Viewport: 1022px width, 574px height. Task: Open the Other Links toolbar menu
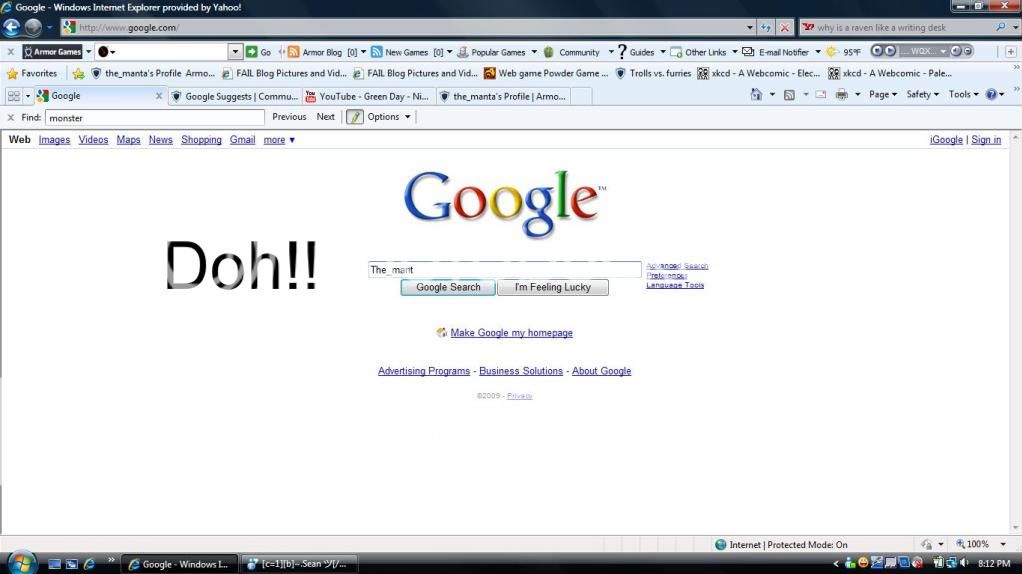[704, 52]
